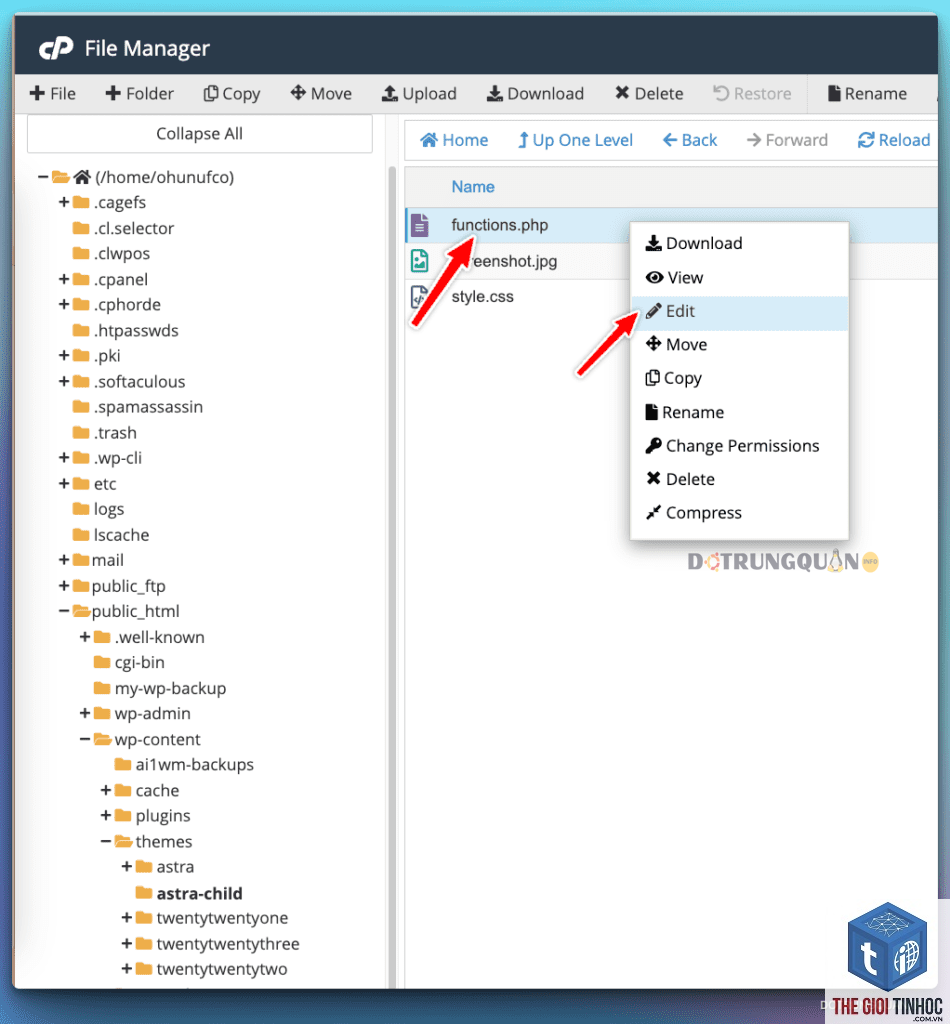Click the Download toolbar button
The width and height of the screenshot is (950, 1024).
pyautogui.click(x=535, y=93)
